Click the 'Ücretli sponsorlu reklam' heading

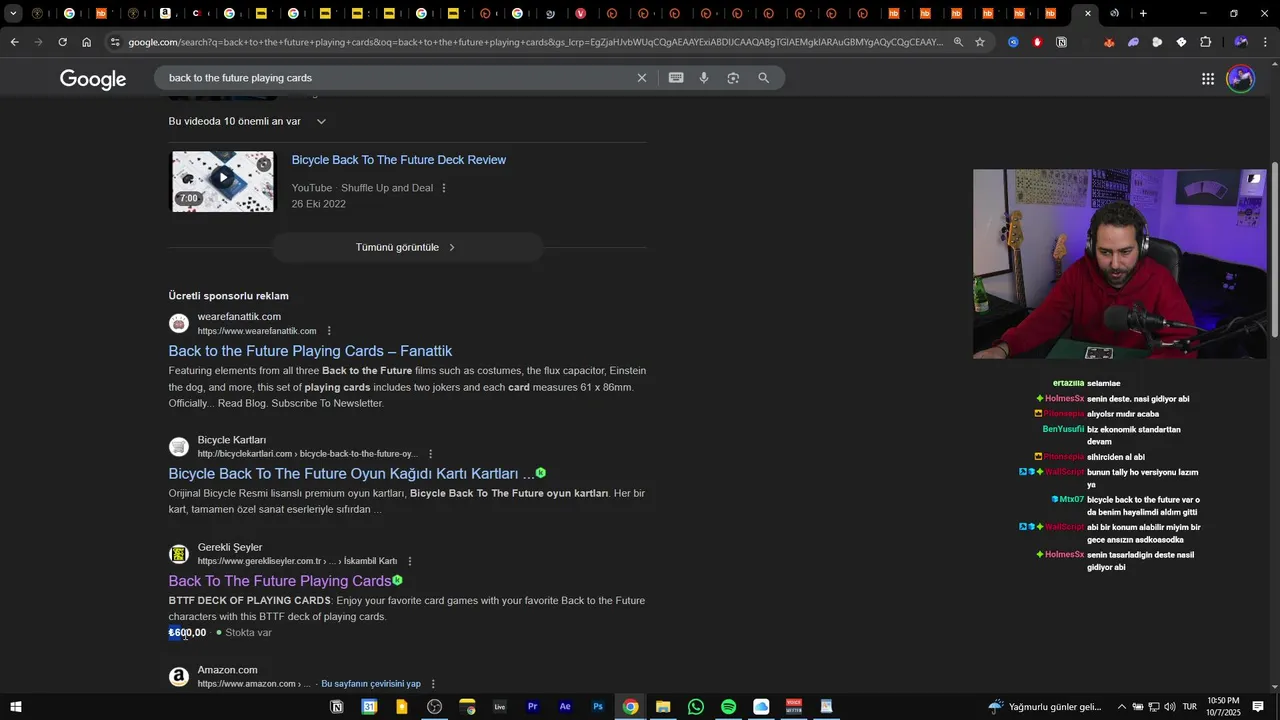[x=228, y=296]
